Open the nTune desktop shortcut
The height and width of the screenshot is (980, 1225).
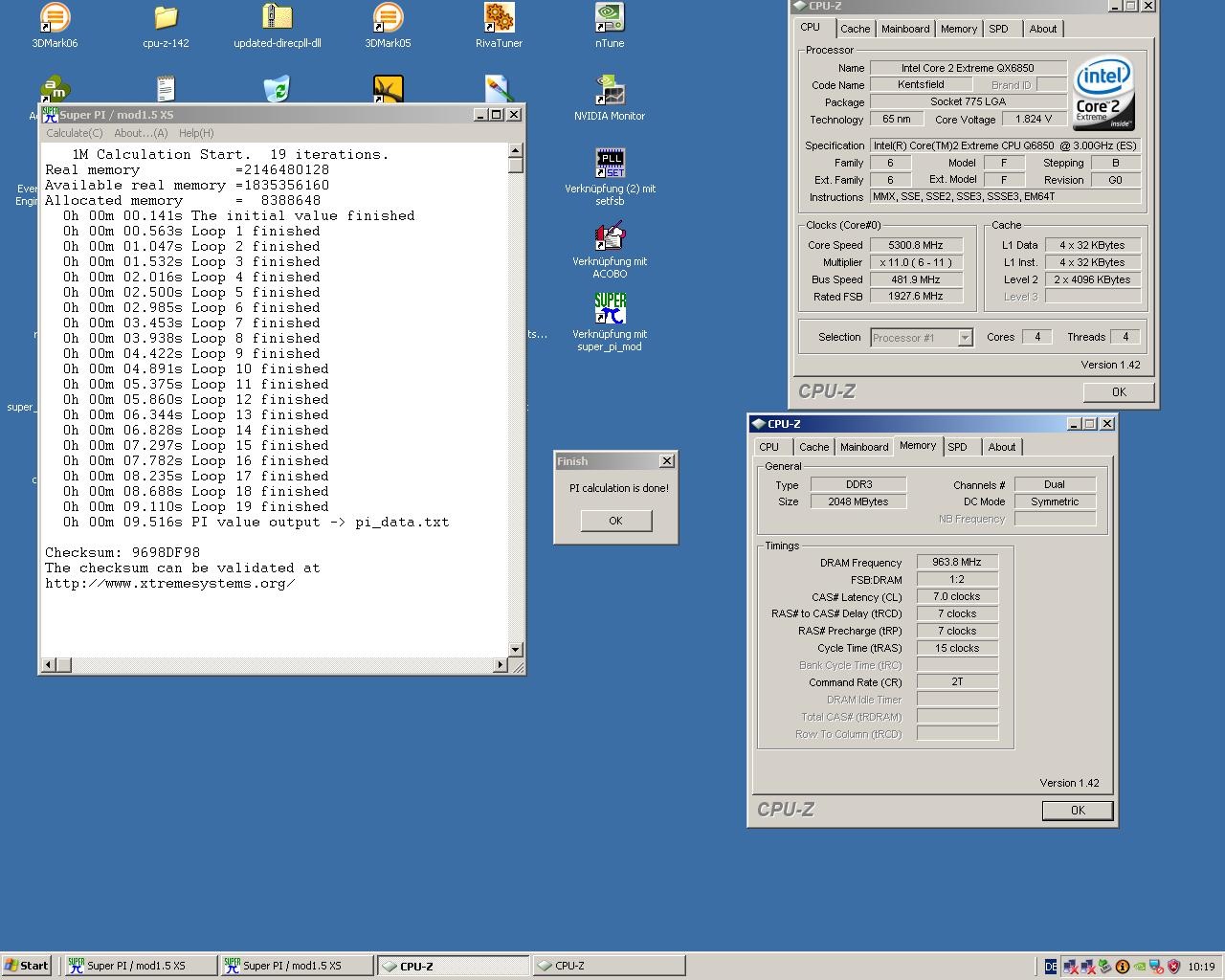point(610,26)
